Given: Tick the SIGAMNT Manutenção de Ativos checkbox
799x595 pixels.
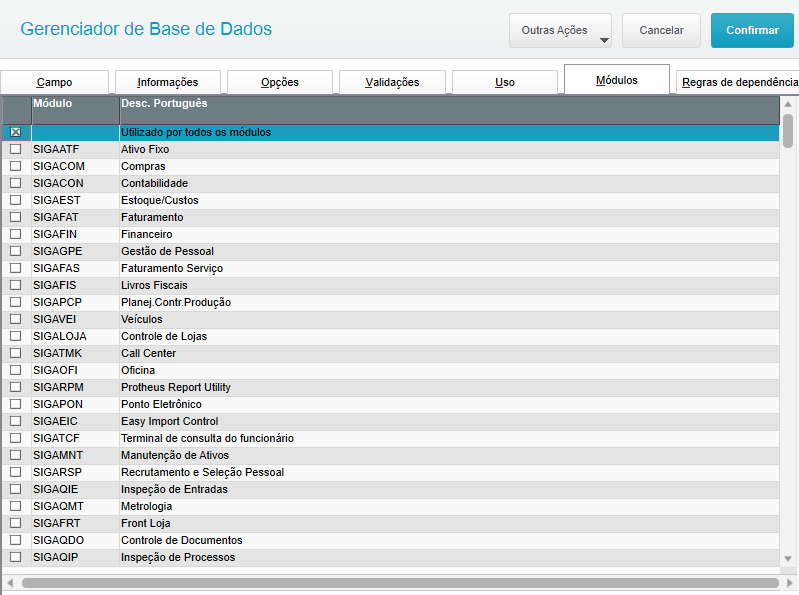Looking at the screenshot, I should point(16,455).
